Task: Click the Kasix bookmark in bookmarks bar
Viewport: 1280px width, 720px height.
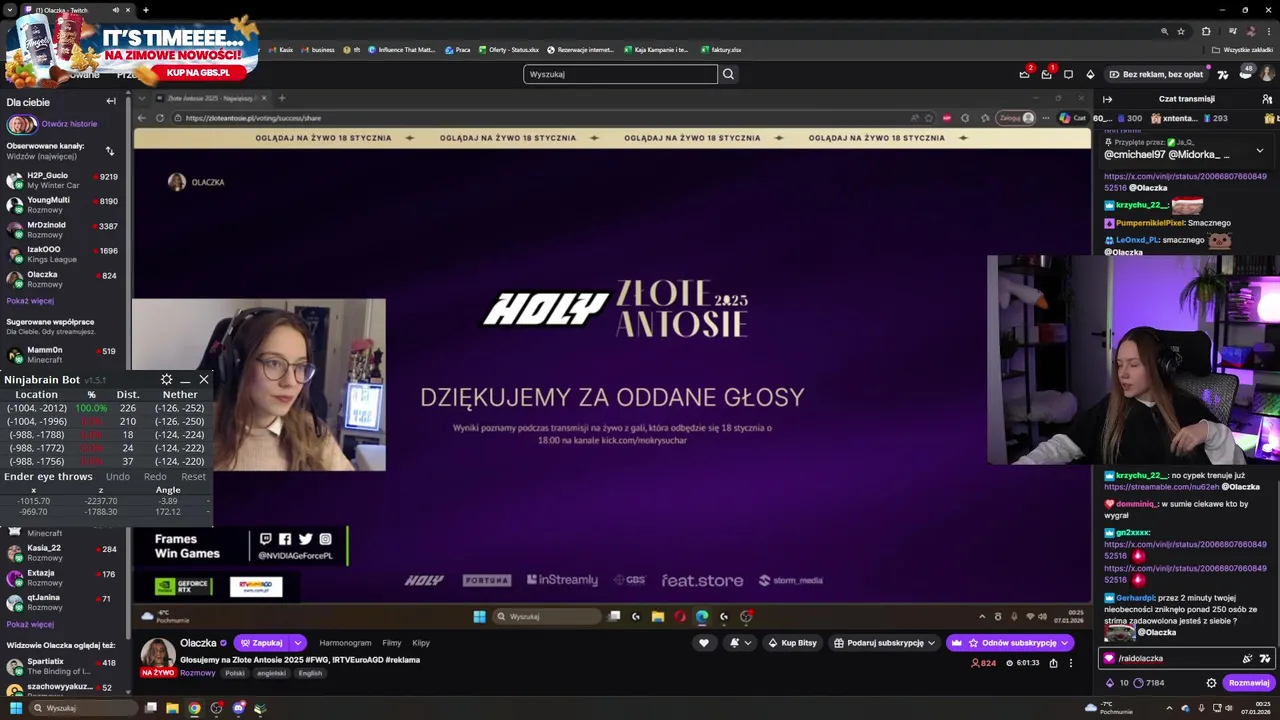Action: pos(281,50)
